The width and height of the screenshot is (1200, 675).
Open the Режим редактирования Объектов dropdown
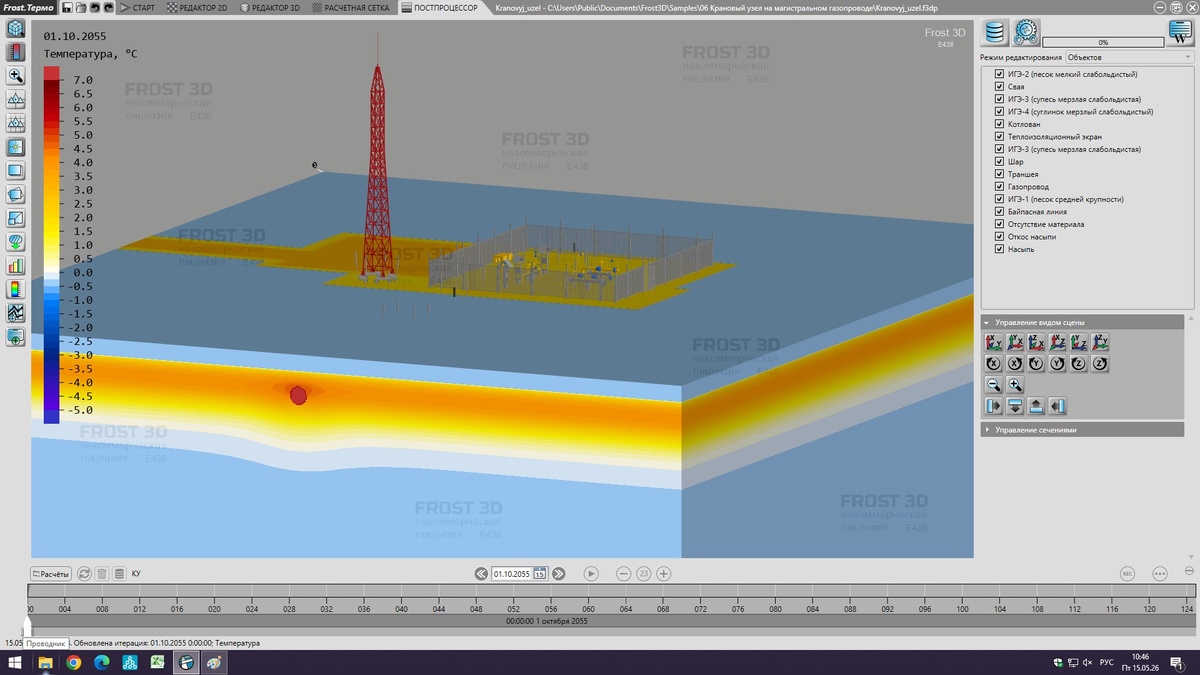click(x=1130, y=57)
